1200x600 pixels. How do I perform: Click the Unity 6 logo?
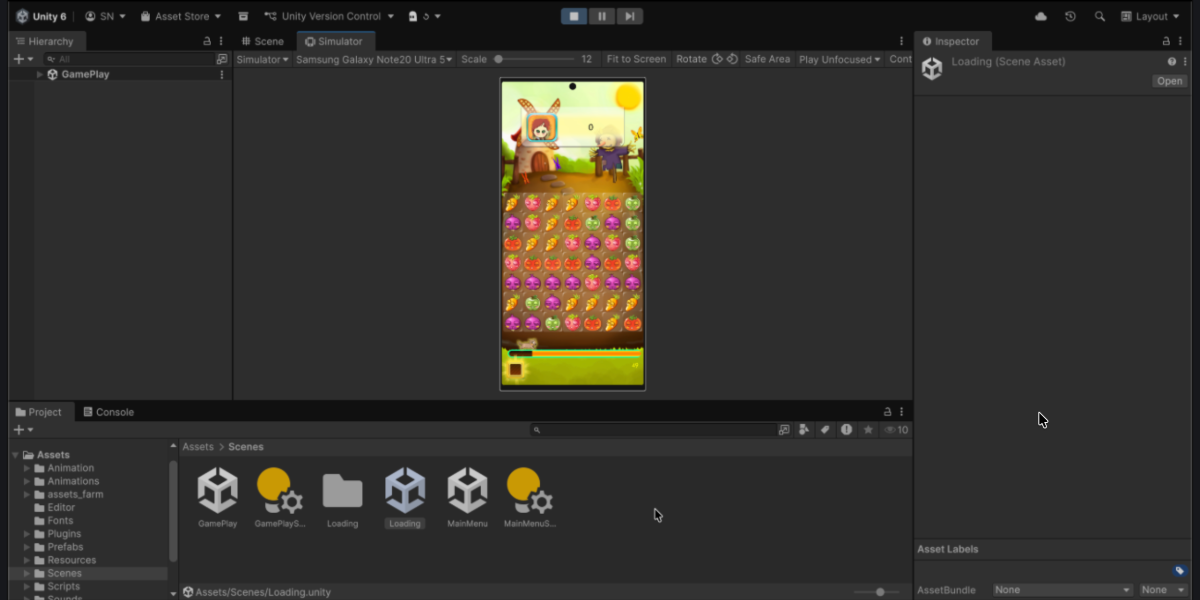click(40, 16)
